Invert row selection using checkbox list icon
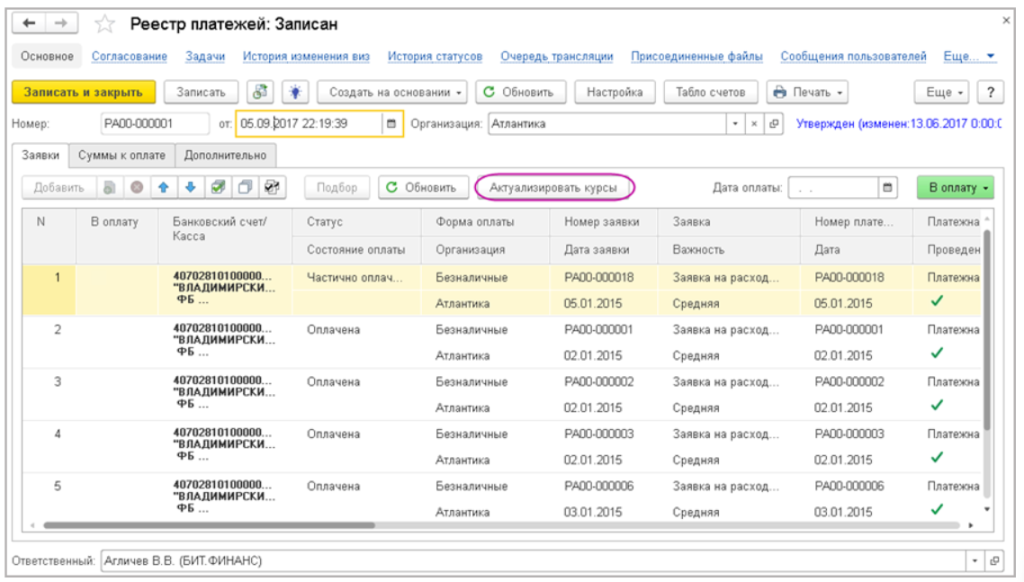Image resolution: width=1024 pixels, height=582 pixels. (x=270, y=187)
